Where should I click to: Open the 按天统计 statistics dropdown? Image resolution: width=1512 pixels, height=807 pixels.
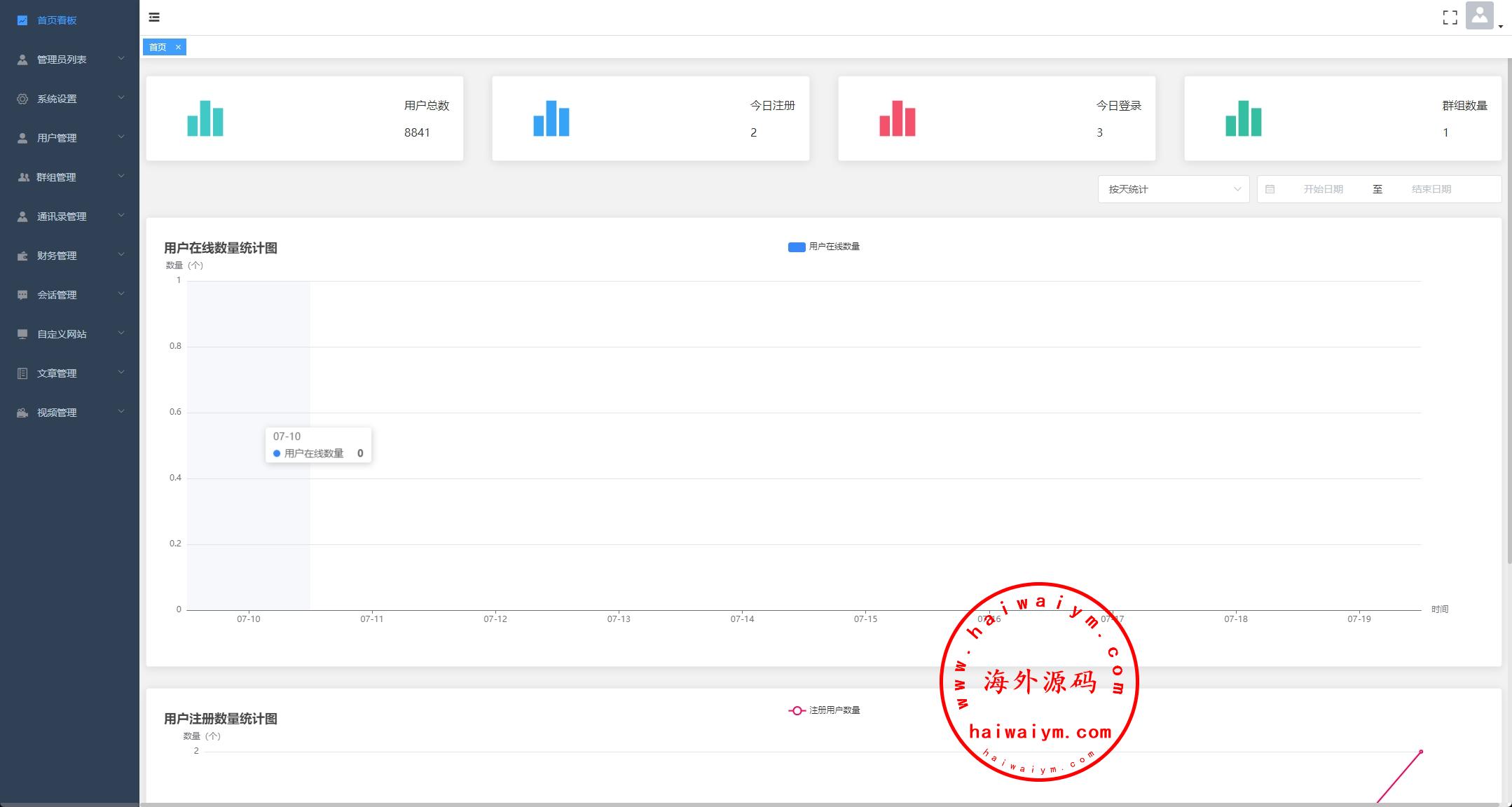pos(1173,189)
